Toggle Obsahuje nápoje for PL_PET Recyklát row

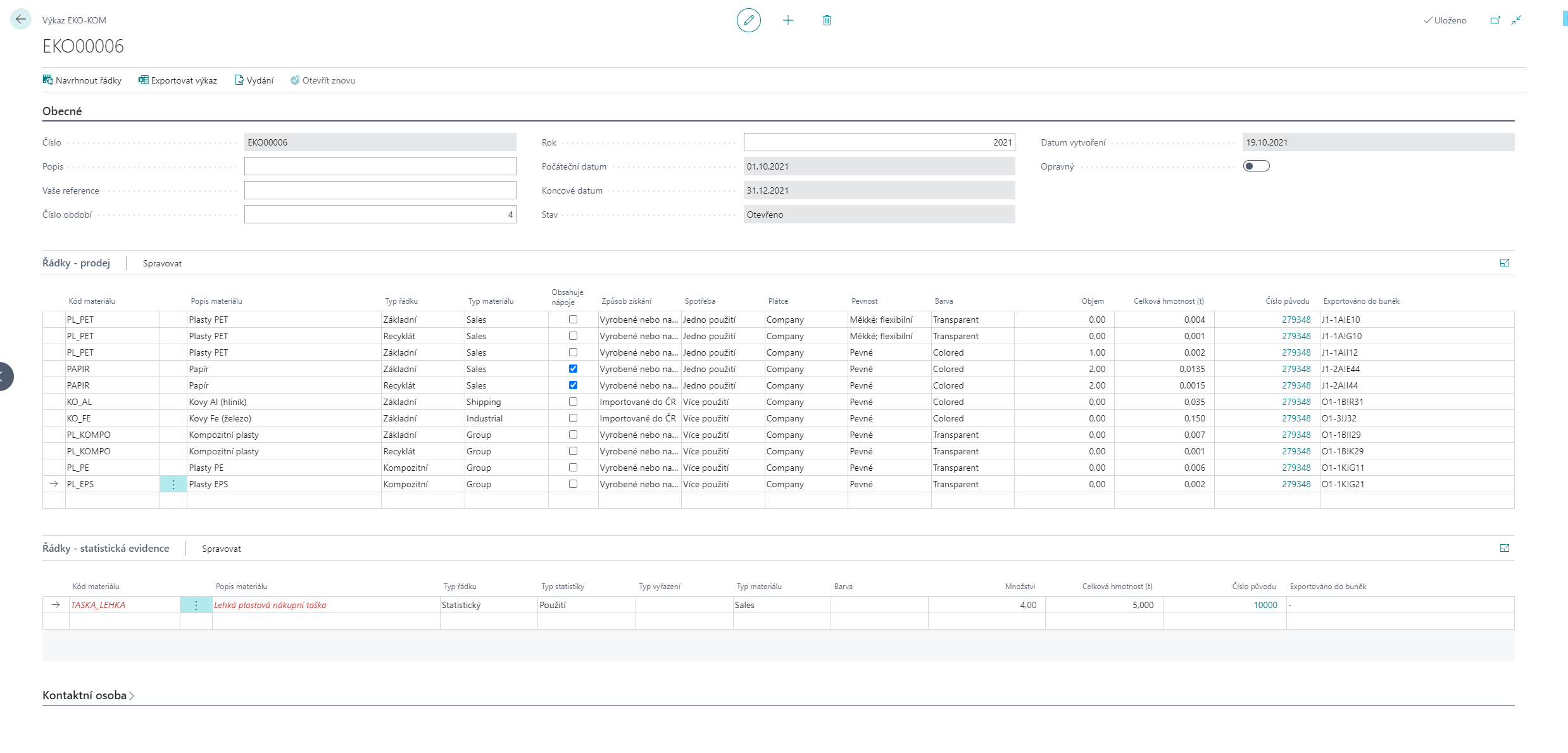(x=573, y=336)
